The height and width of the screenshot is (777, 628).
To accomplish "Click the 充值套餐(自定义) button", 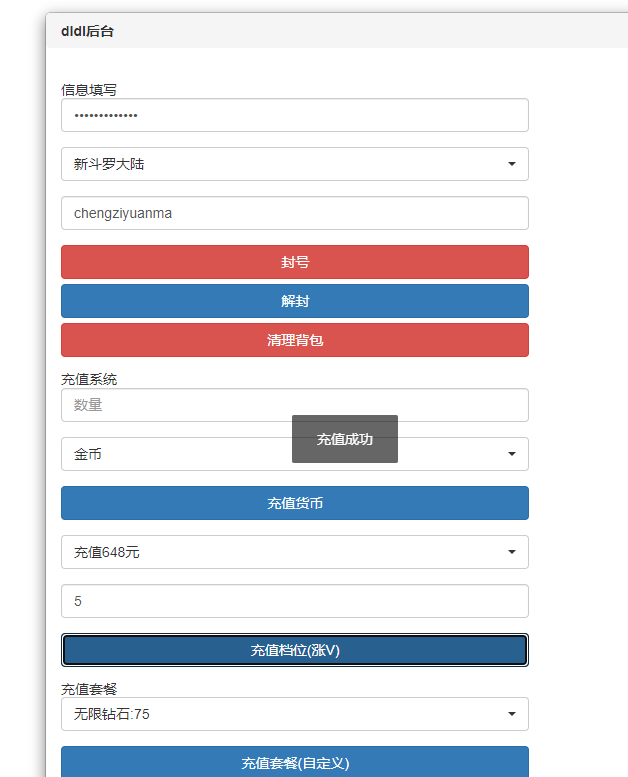I will [x=294, y=763].
